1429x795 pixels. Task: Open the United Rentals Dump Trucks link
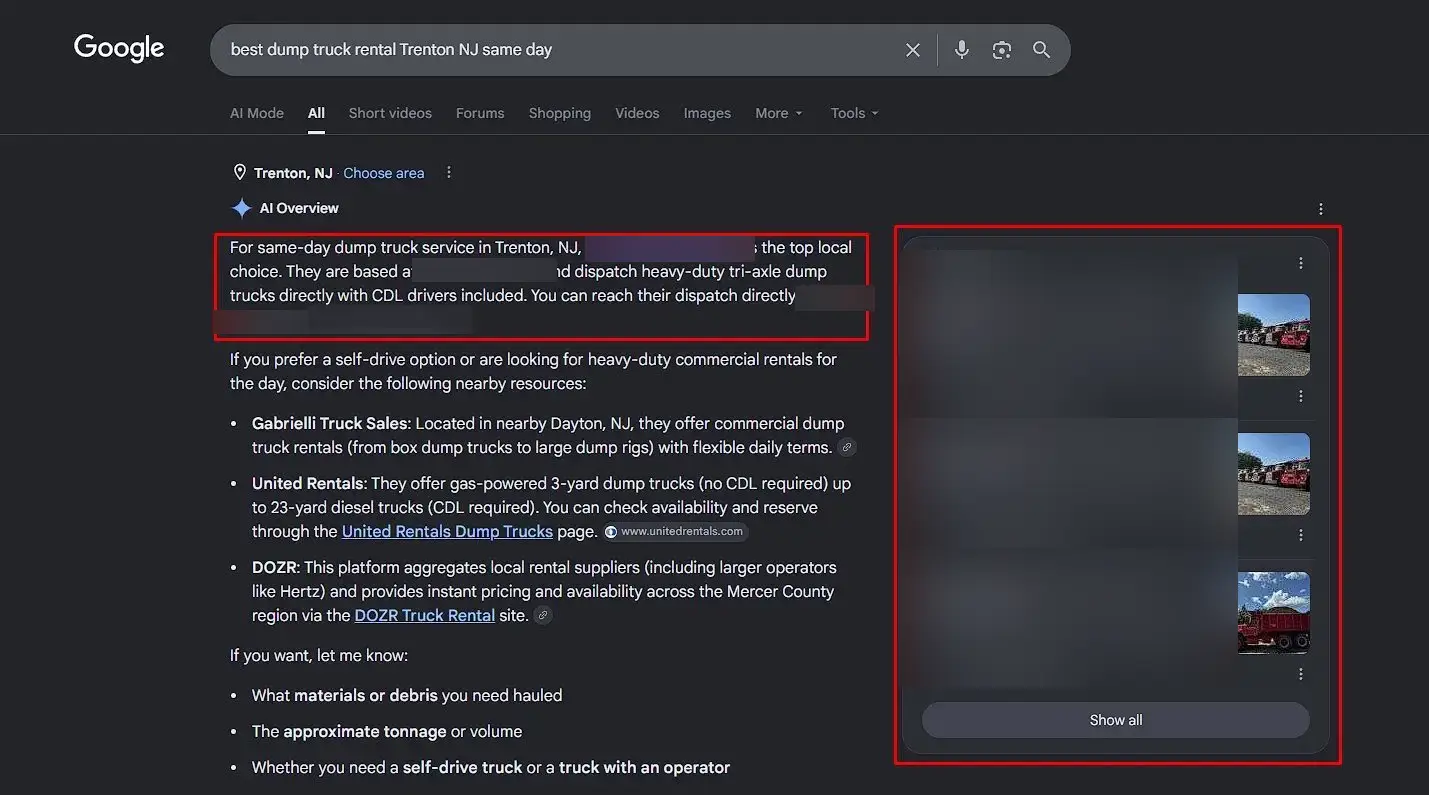click(x=447, y=532)
